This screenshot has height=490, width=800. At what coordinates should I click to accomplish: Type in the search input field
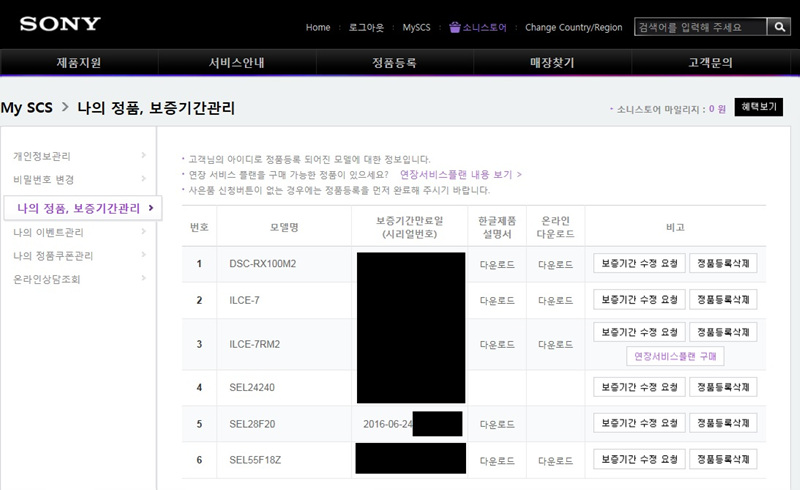click(699, 27)
